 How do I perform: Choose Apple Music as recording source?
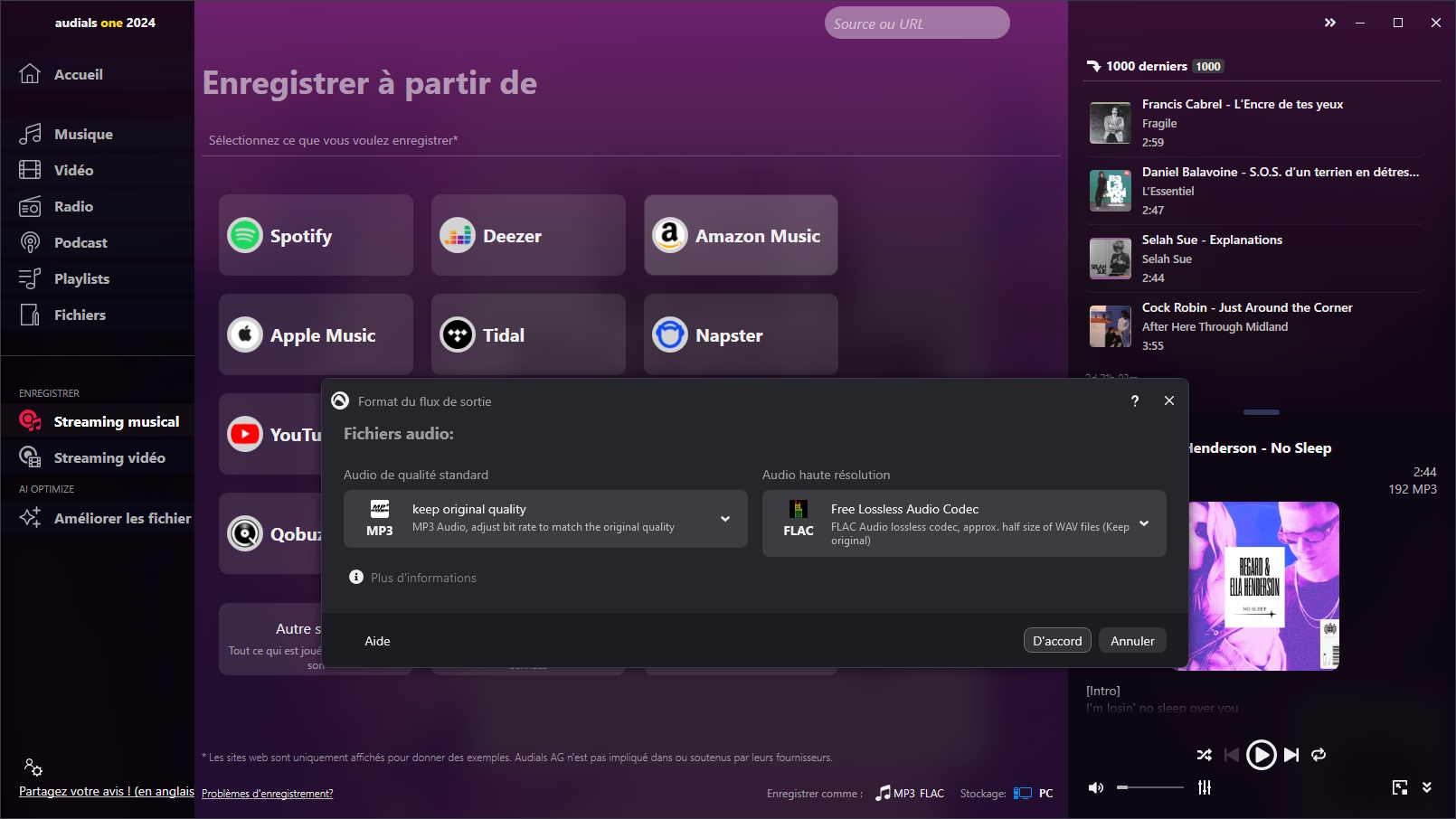point(316,334)
